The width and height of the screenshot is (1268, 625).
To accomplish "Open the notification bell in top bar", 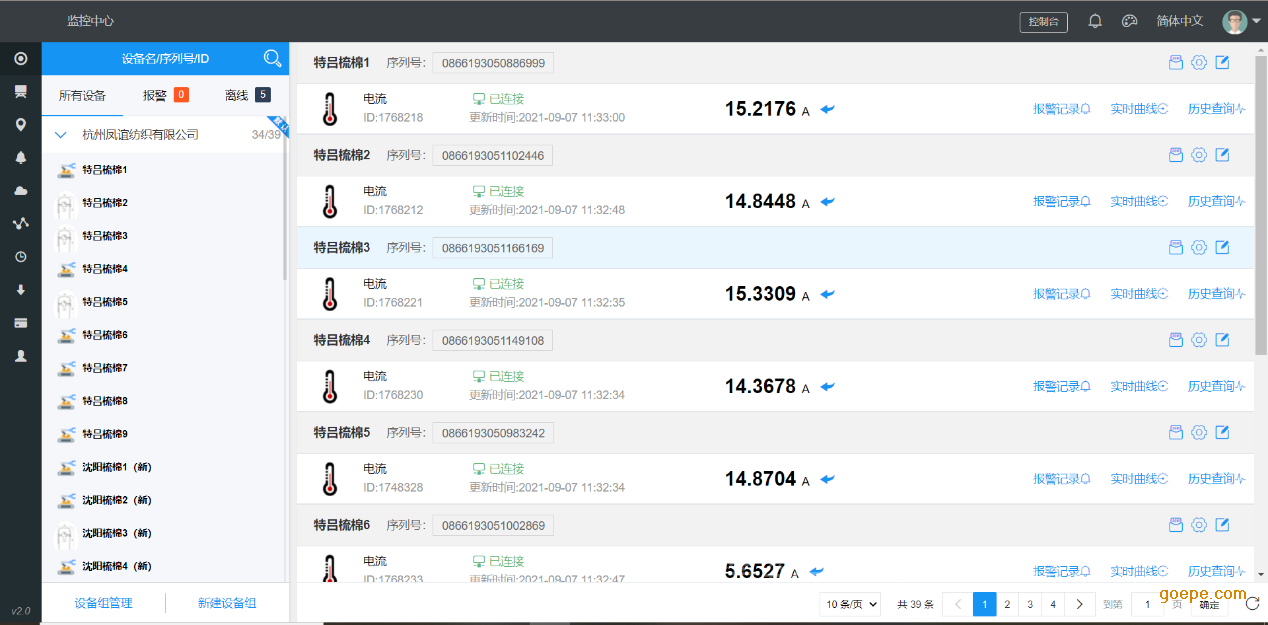I will 1095,21.
